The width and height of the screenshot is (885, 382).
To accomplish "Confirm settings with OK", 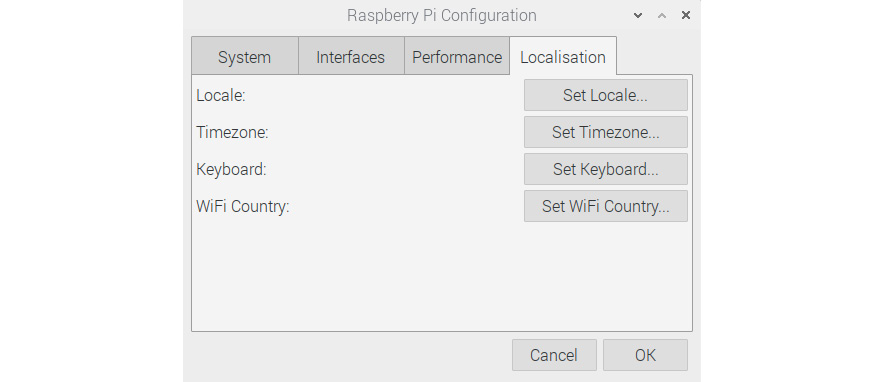I will pyautogui.click(x=645, y=355).
